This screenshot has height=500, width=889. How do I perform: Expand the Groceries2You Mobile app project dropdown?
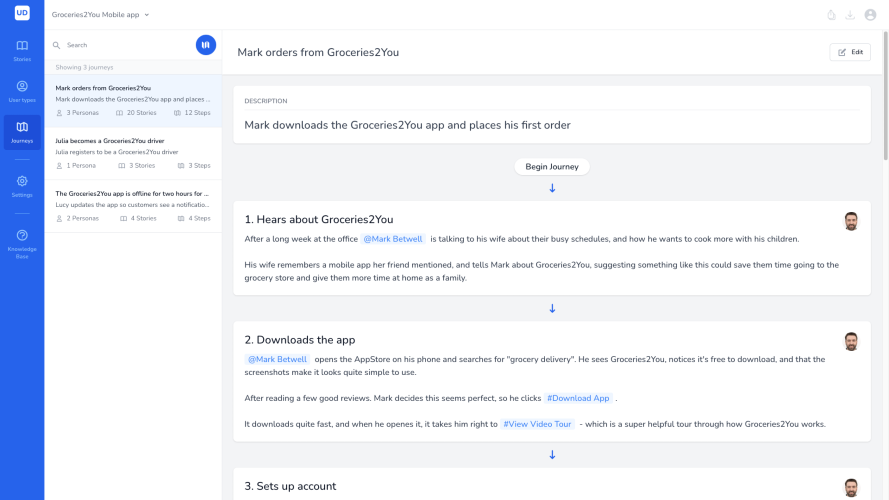point(100,15)
